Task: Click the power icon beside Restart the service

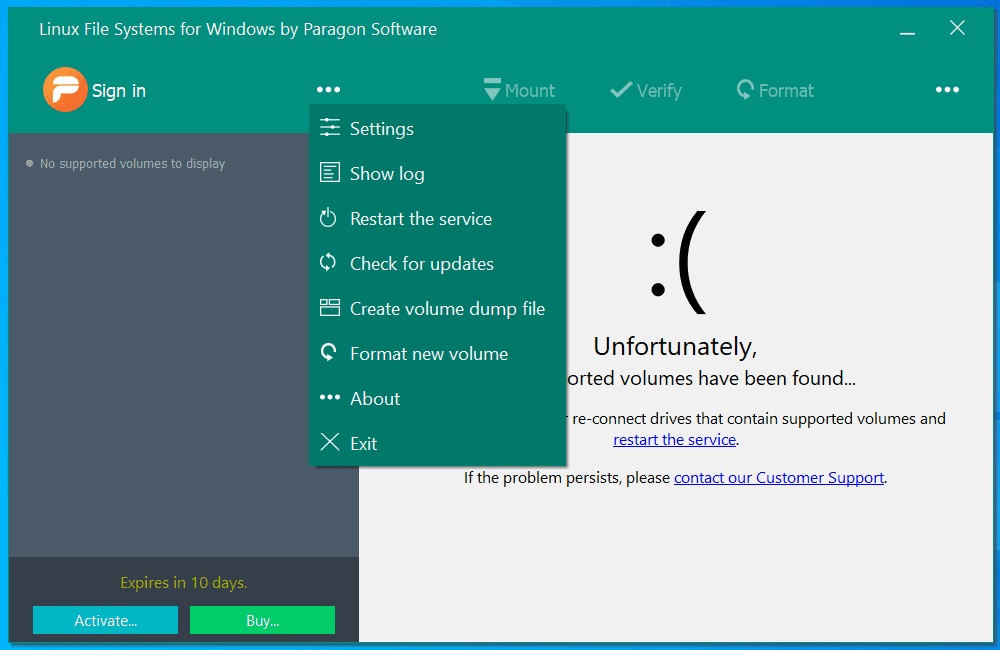Action: (x=328, y=218)
